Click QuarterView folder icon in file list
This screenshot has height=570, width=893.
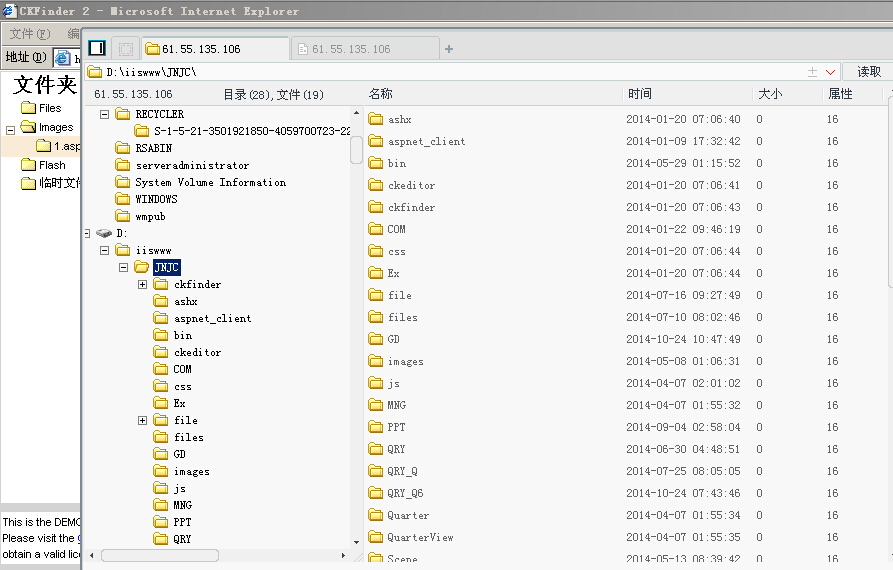[375, 537]
